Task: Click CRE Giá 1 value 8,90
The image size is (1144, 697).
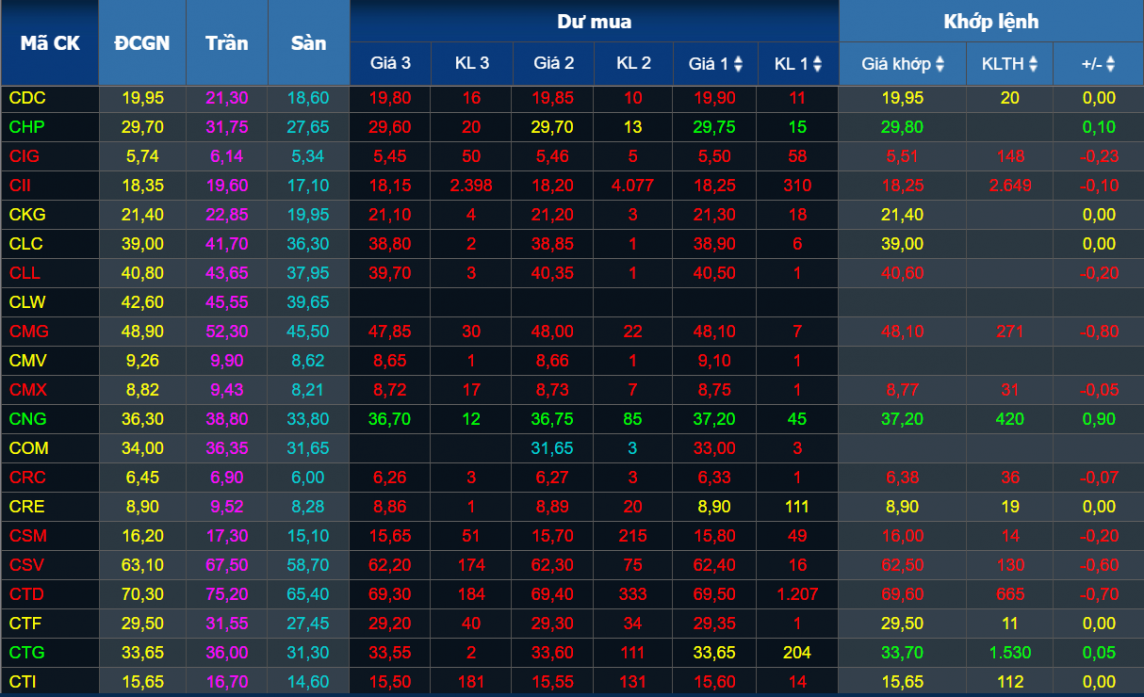Action: tap(714, 507)
